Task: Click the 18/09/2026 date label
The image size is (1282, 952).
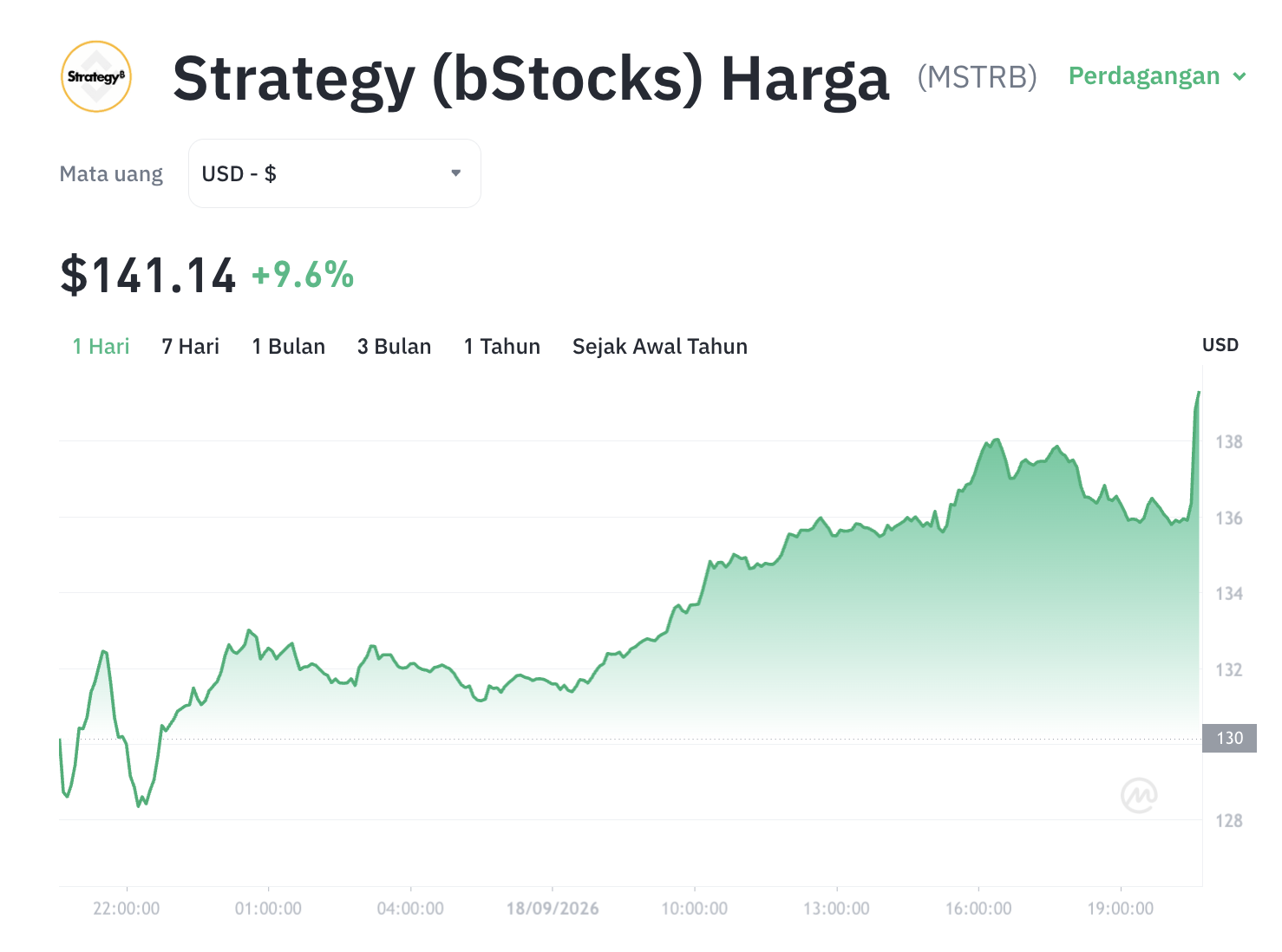Action: (553, 909)
